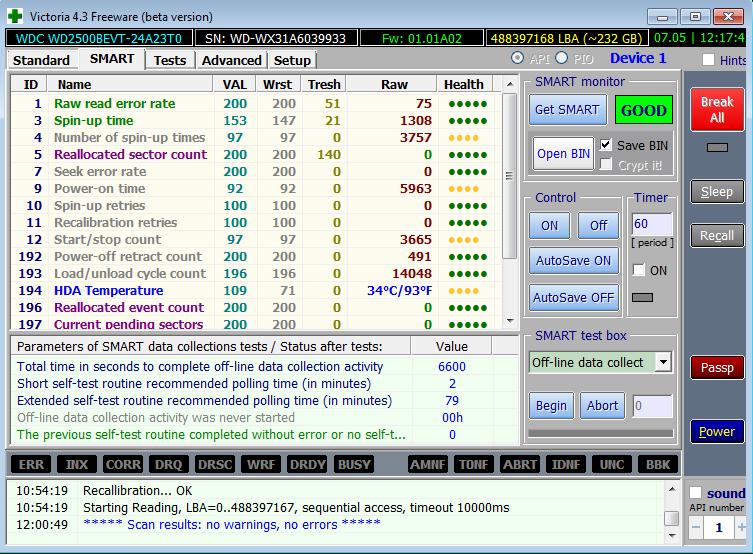This screenshot has width=753, height=554.
Task: Uncheck the Save BIN checkbox
Action: 606,145
